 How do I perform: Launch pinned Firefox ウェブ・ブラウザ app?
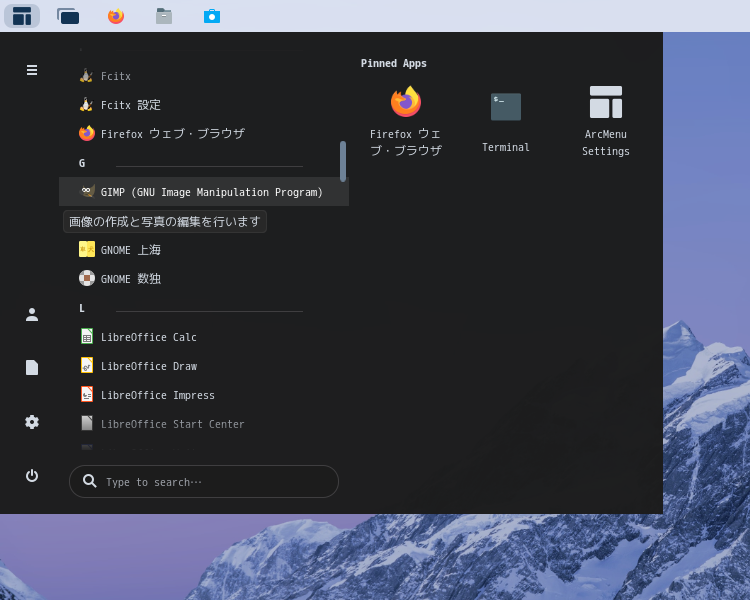pos(406,121)
